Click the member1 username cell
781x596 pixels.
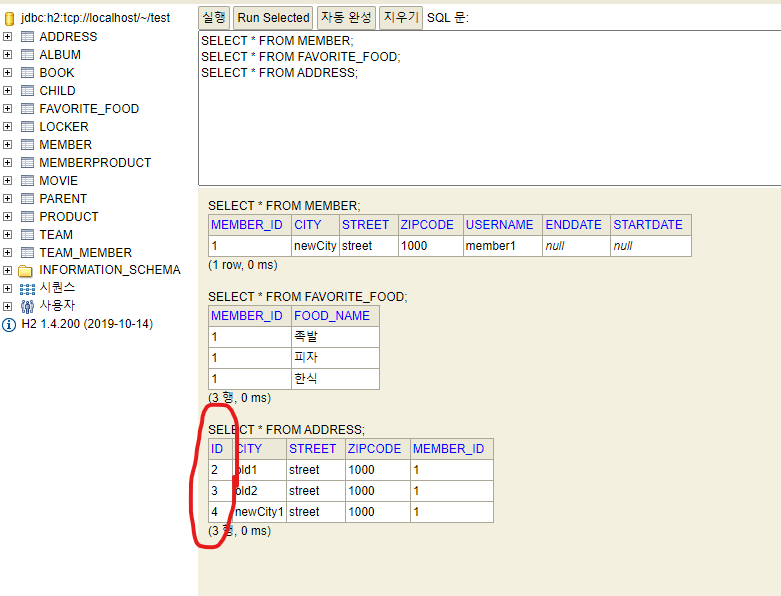(503, 246)
